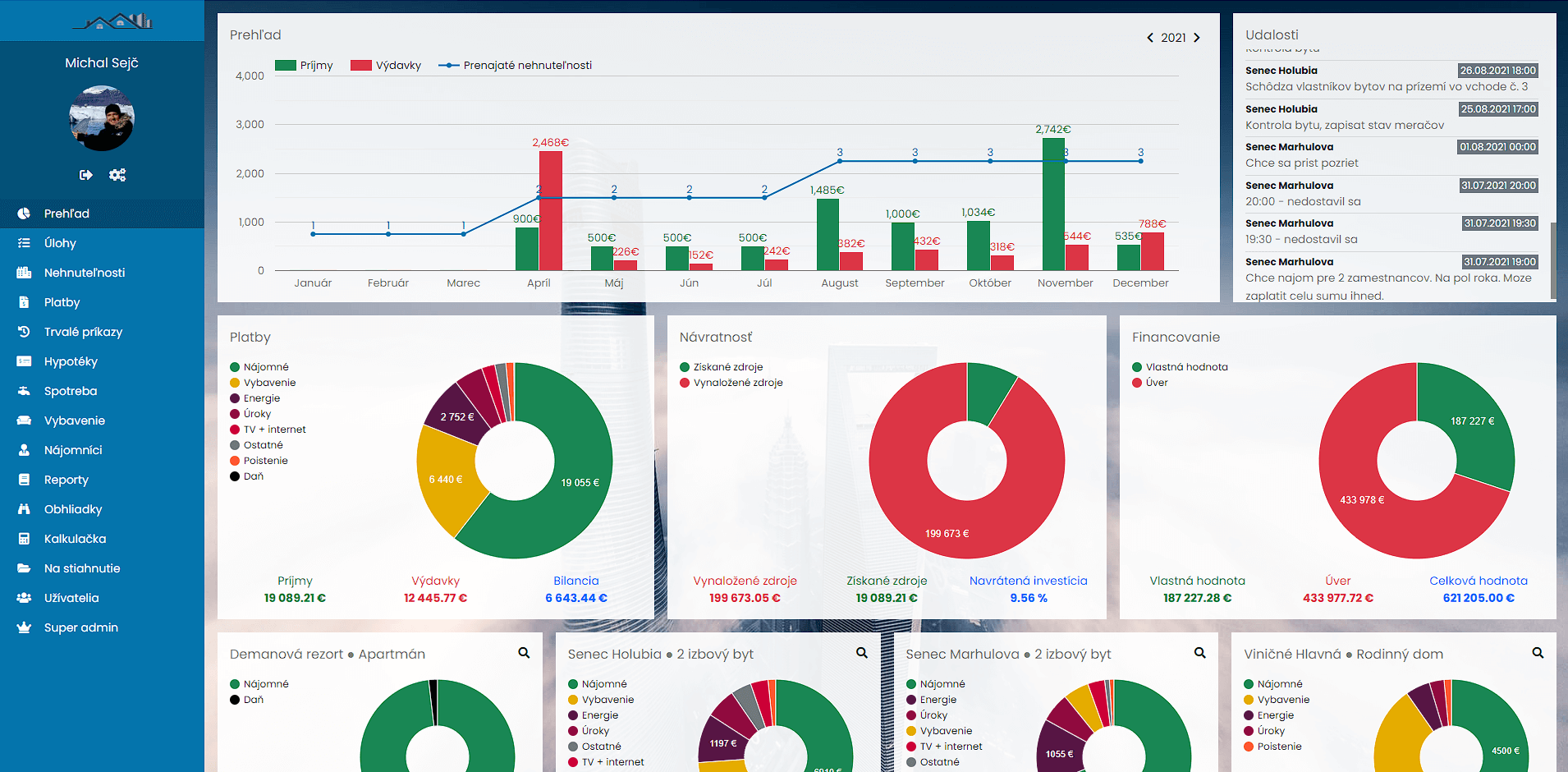Click the yellow 6 440 € Platby donut segment
1568x772 pixels.
pos(447,479)
